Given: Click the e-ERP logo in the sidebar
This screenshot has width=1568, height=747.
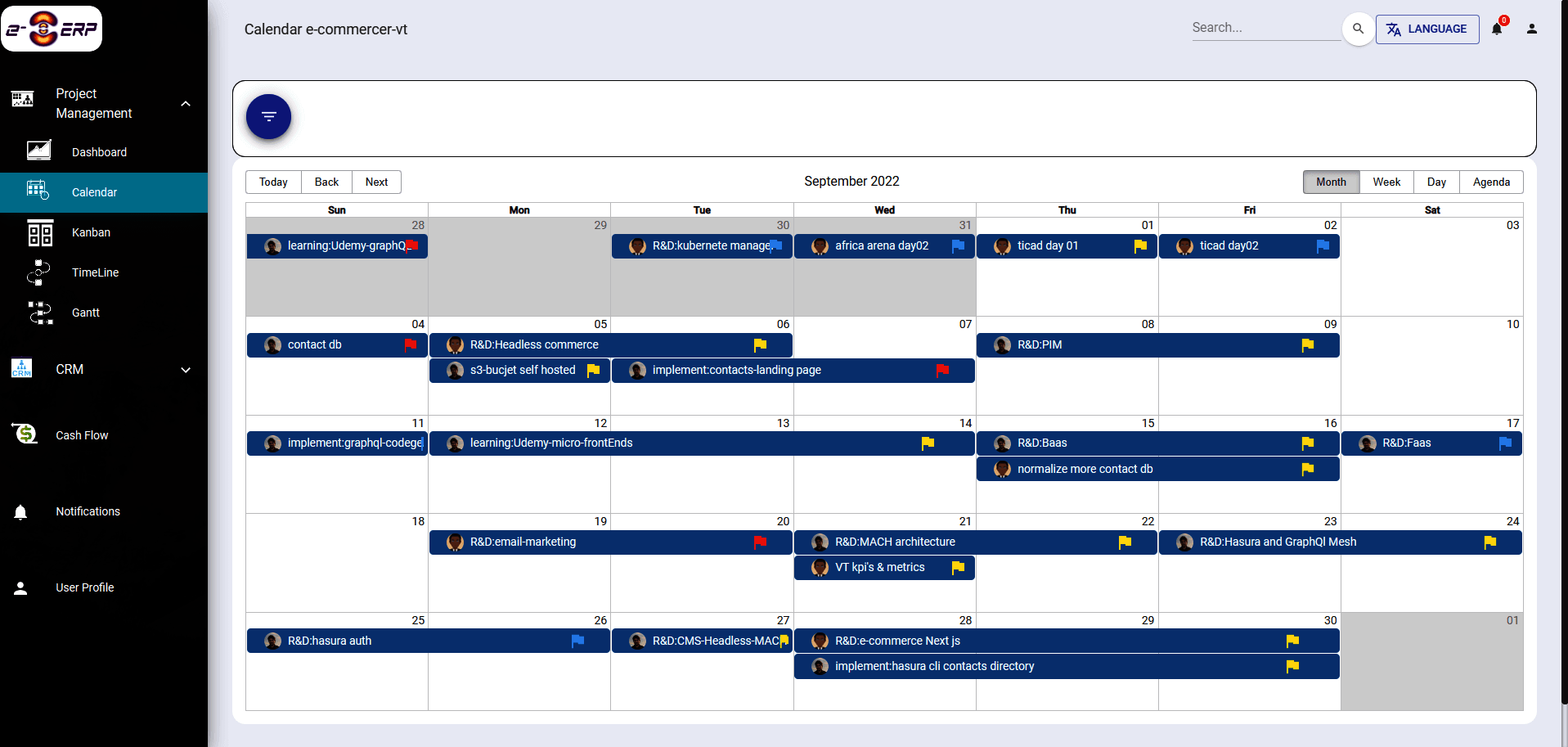Looking at the screenshot, I should [x=52, y=28].
